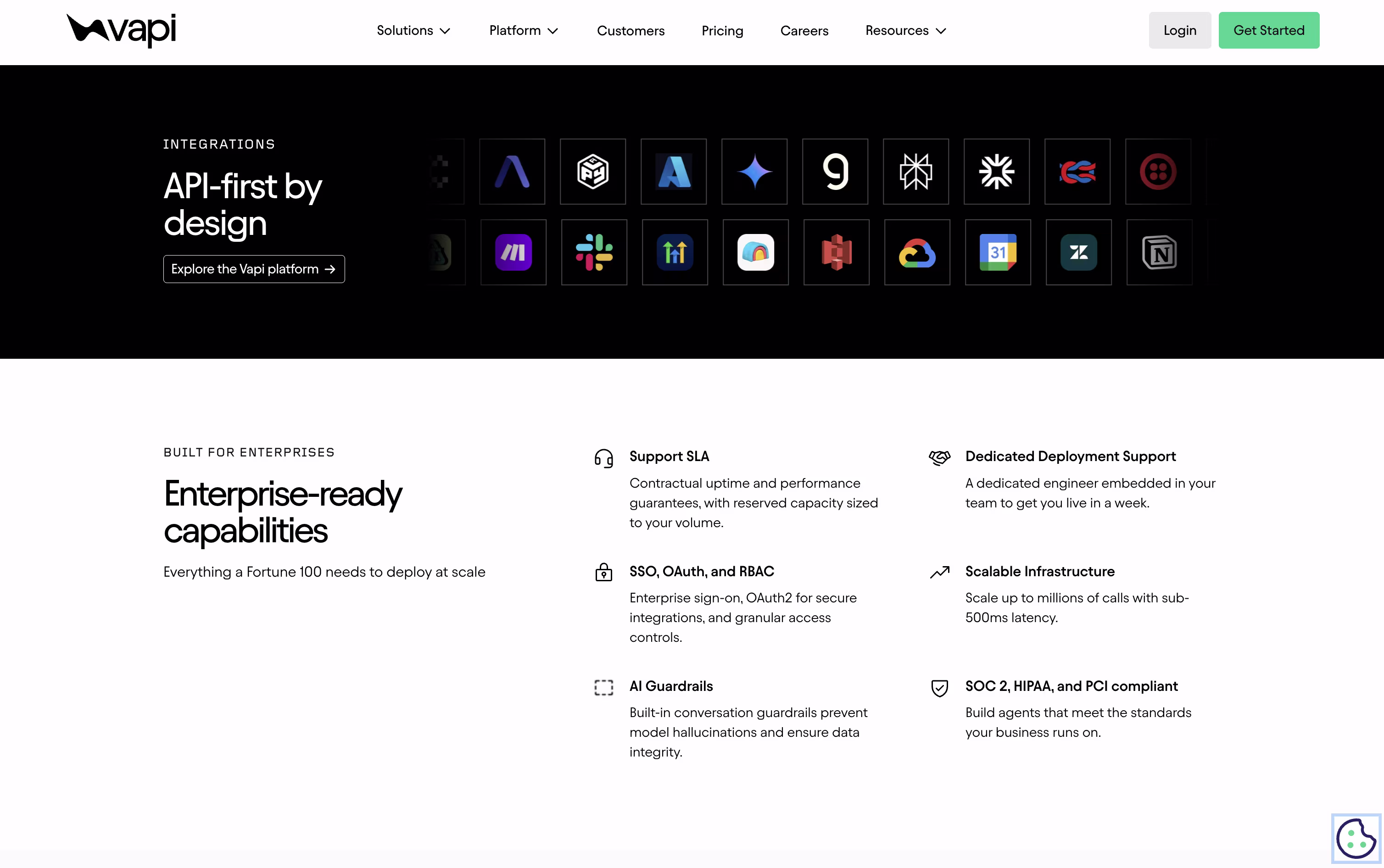Click Explore the Vapi platform button
The width and height of the screenshot is (1384, 868).
click(254, 269)
